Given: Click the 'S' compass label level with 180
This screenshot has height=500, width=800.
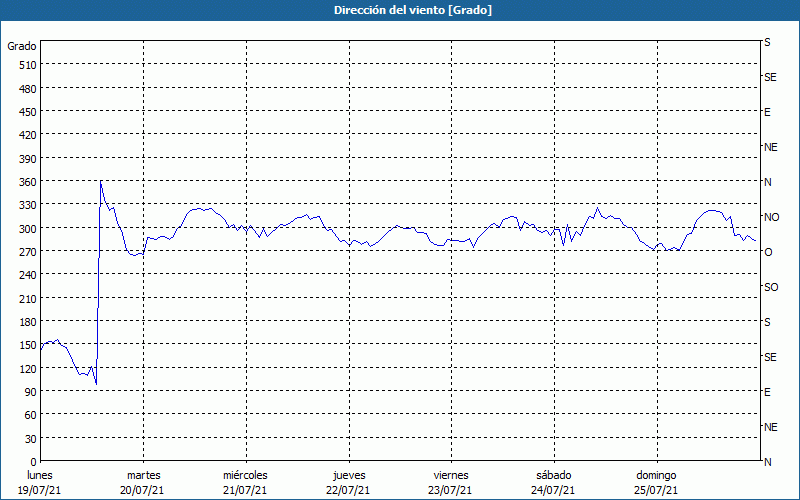Looking at the screenshot, I should click(767, 322).
